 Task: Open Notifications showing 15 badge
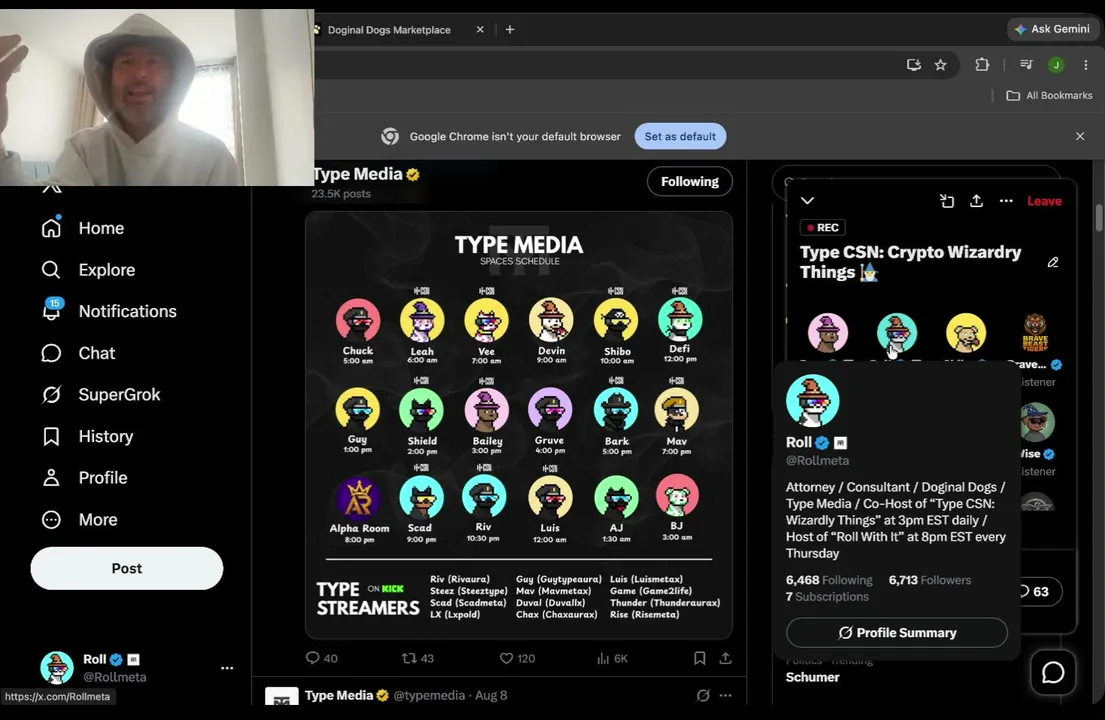pos(109,311)
